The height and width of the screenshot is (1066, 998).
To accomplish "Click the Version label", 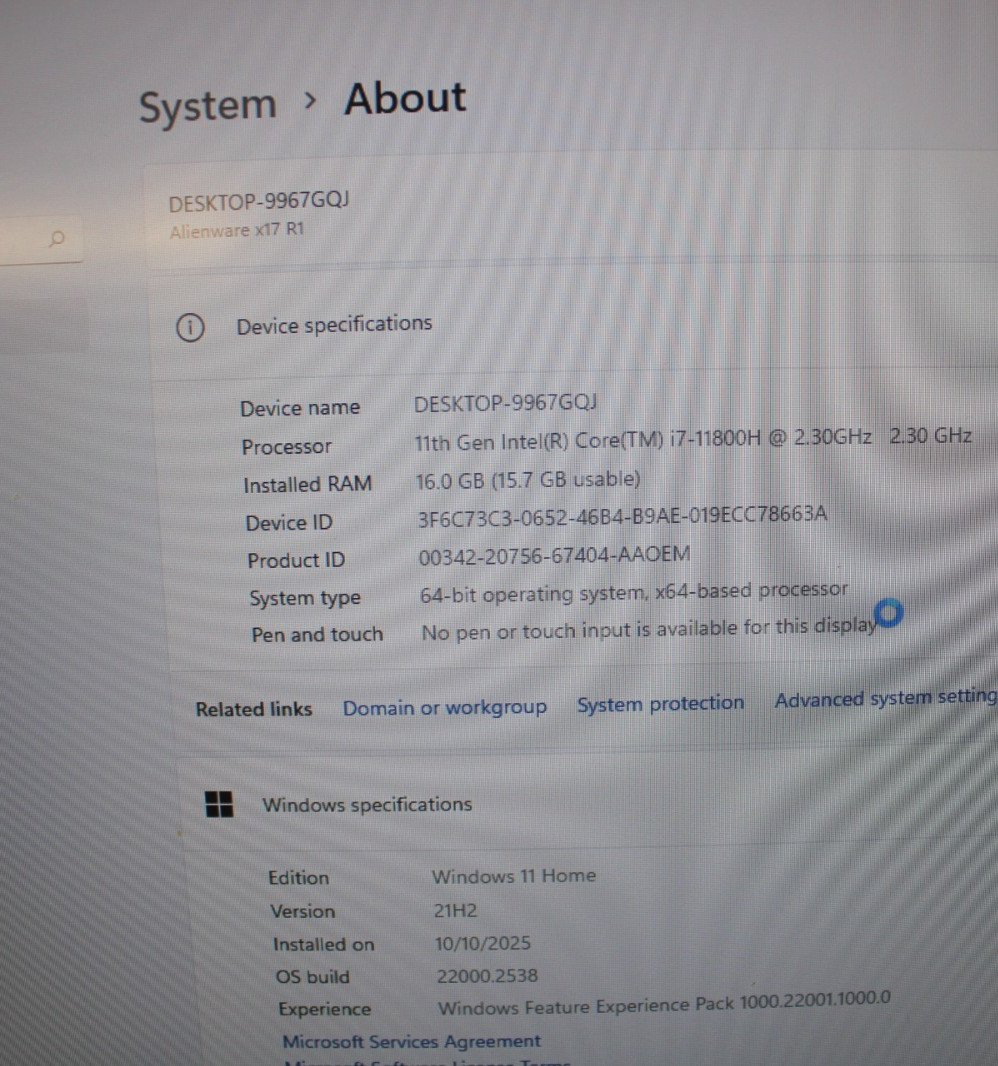I will click(x=303, y=911).
